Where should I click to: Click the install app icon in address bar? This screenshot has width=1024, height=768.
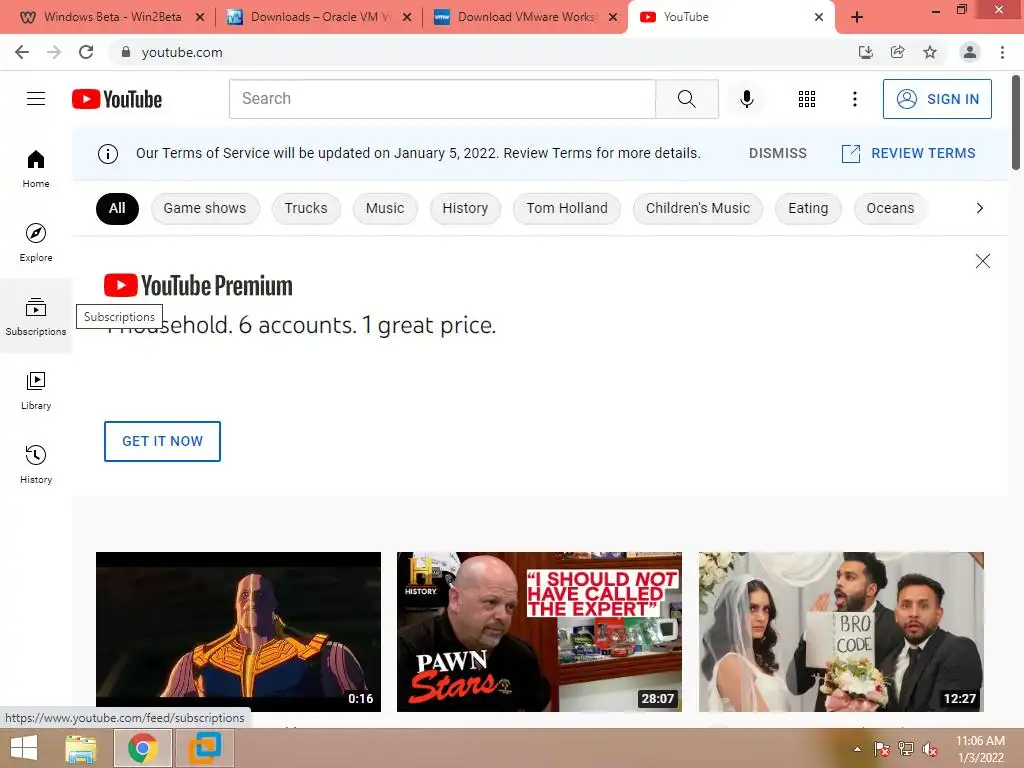click(865, 52)
